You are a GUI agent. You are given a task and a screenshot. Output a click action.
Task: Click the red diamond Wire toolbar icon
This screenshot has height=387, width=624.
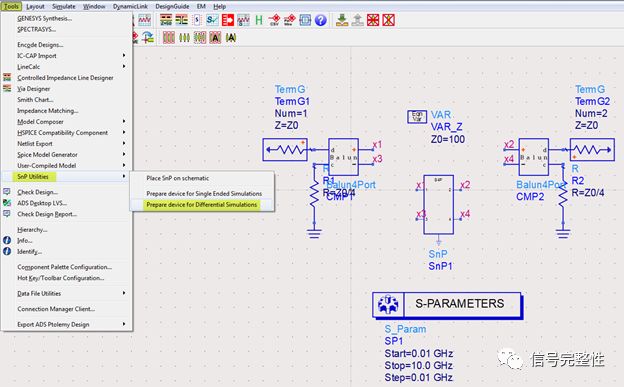[x=289, y=20]
